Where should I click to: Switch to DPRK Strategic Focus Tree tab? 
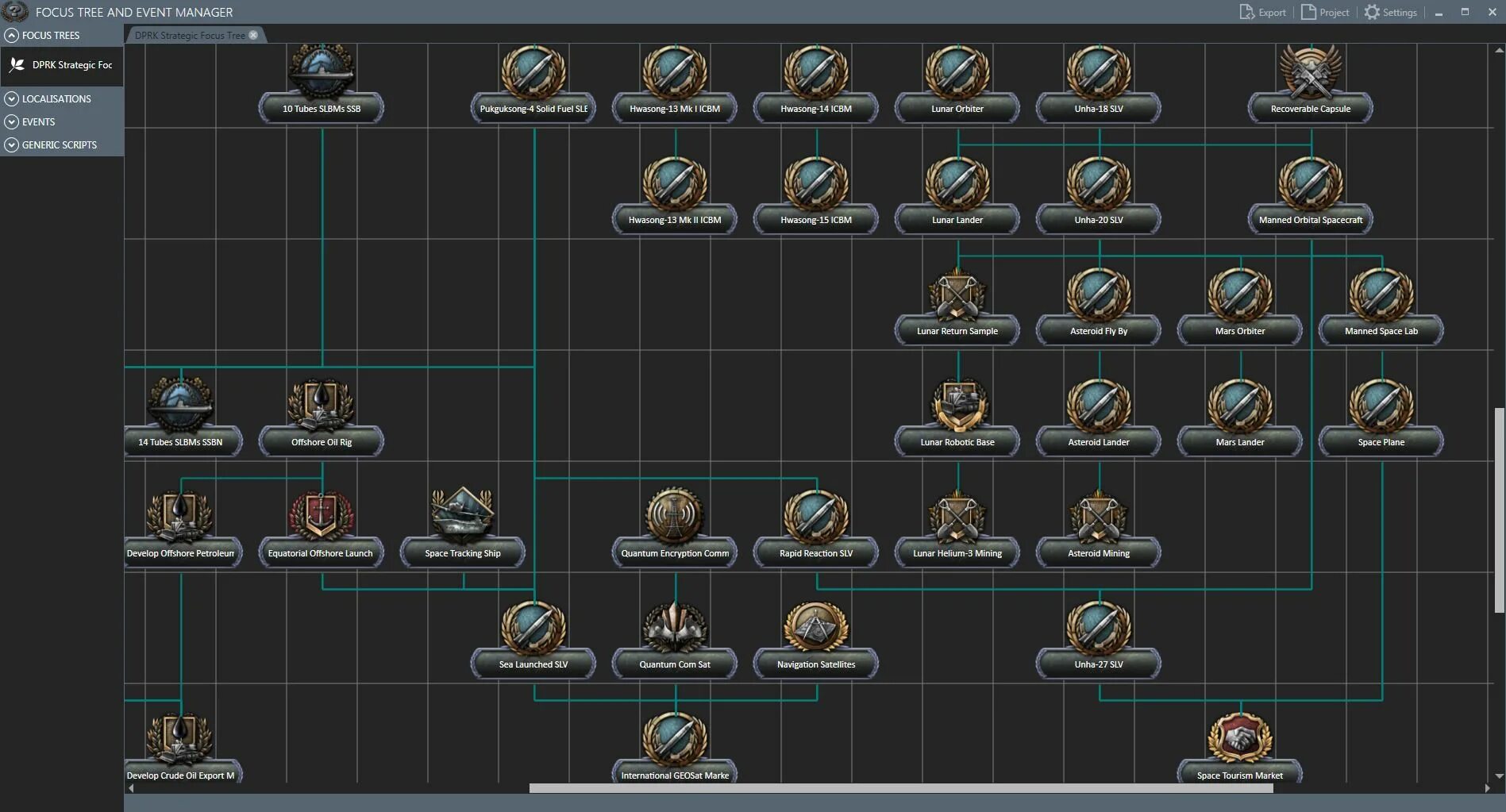click(190, 35)
